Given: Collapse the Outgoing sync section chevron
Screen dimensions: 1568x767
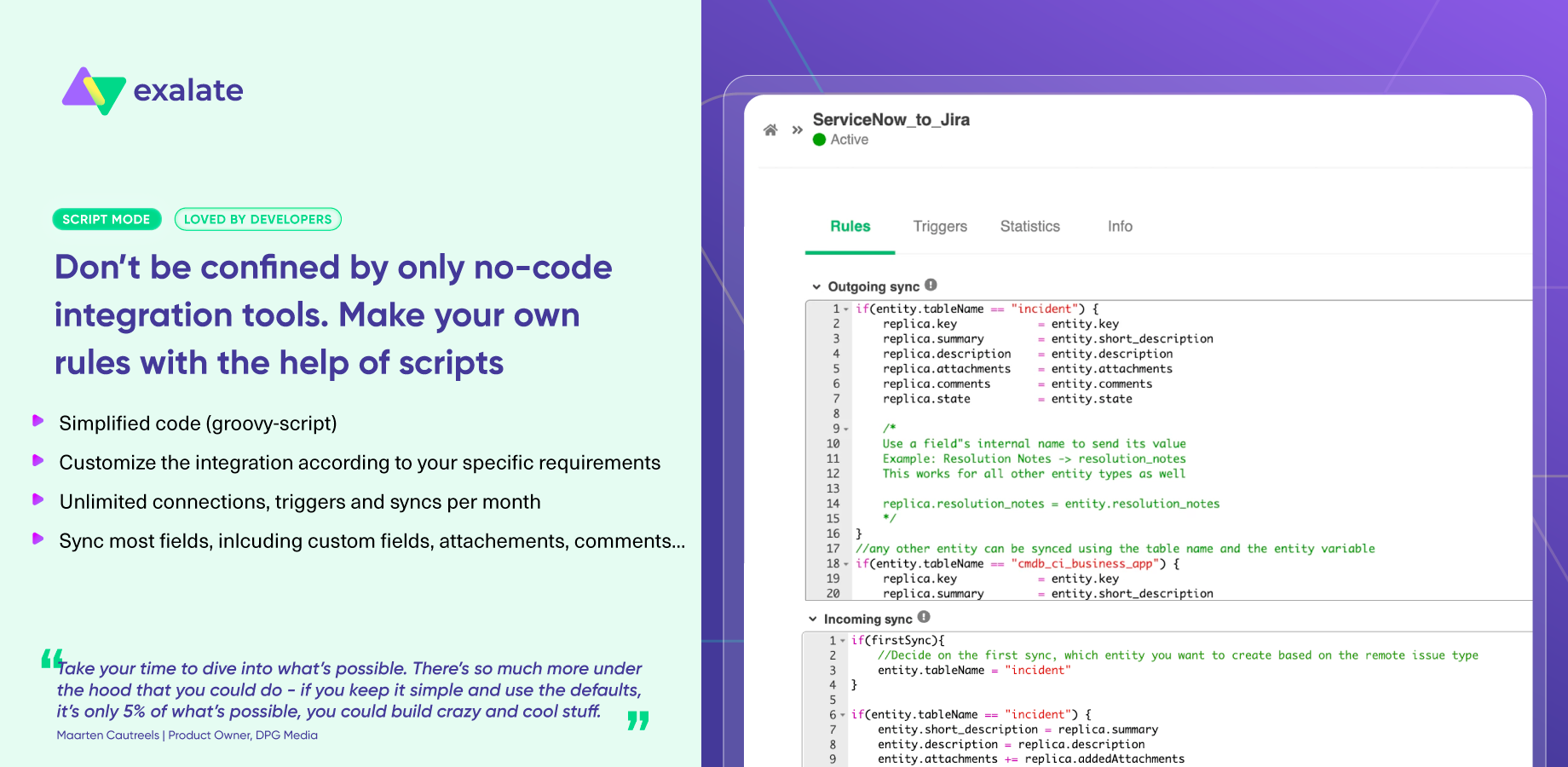Looking at the screenshot, I should coord(816,287).
